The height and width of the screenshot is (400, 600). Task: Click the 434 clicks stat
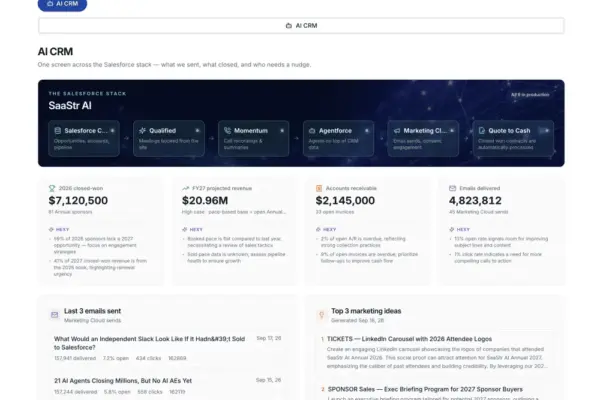pyautogui.click(x=148, y=358)
